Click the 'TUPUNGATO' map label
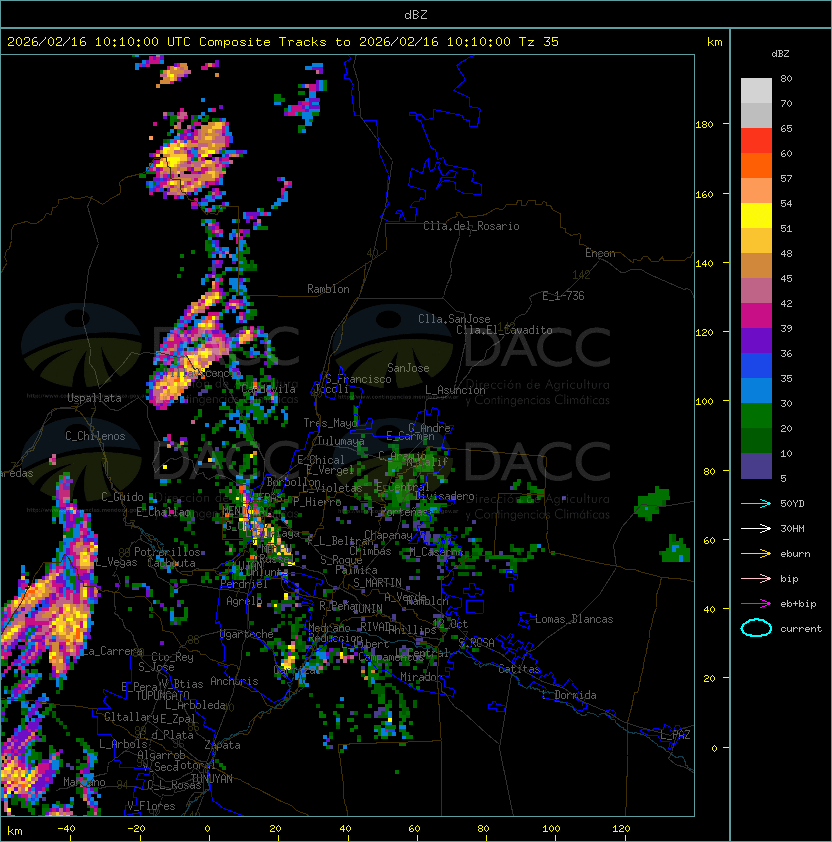 (x=162, y=695)
